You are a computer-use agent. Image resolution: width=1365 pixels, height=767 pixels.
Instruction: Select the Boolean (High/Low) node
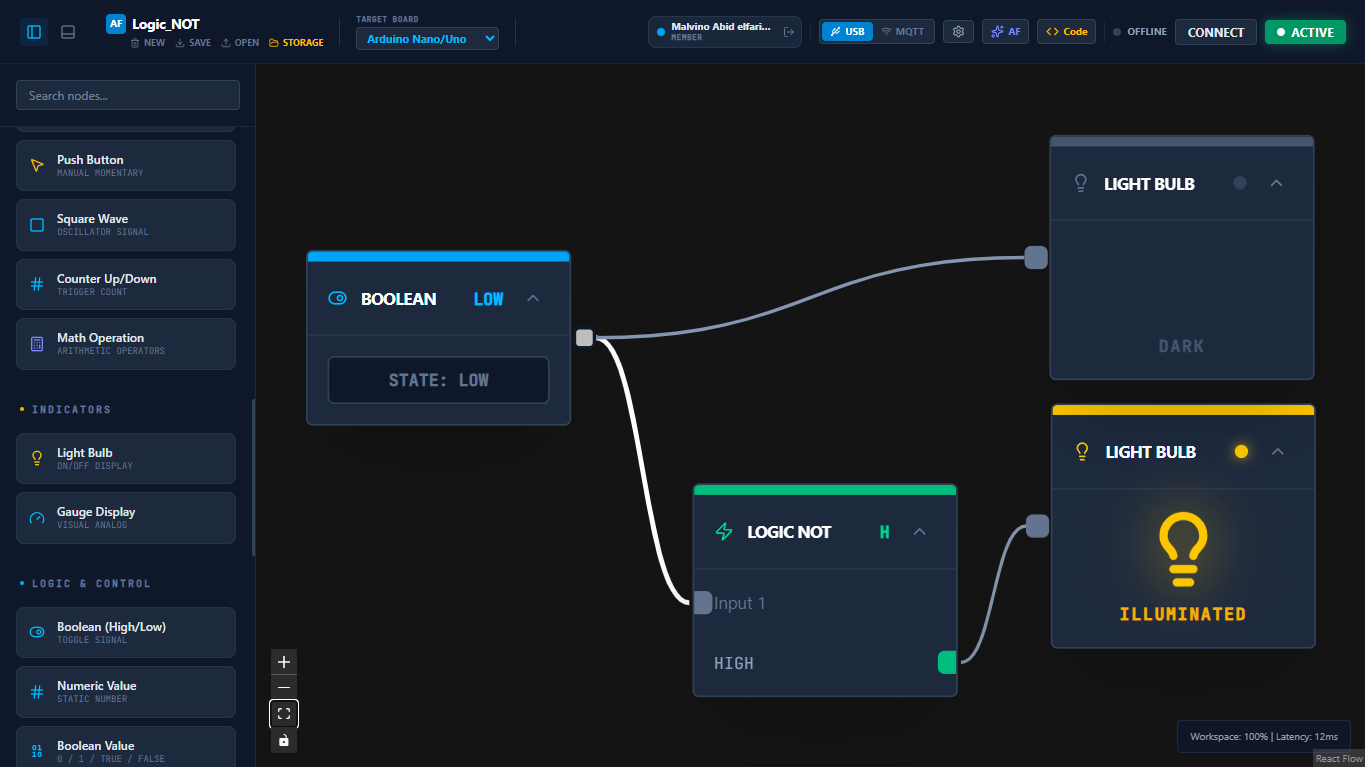(126, 632)
